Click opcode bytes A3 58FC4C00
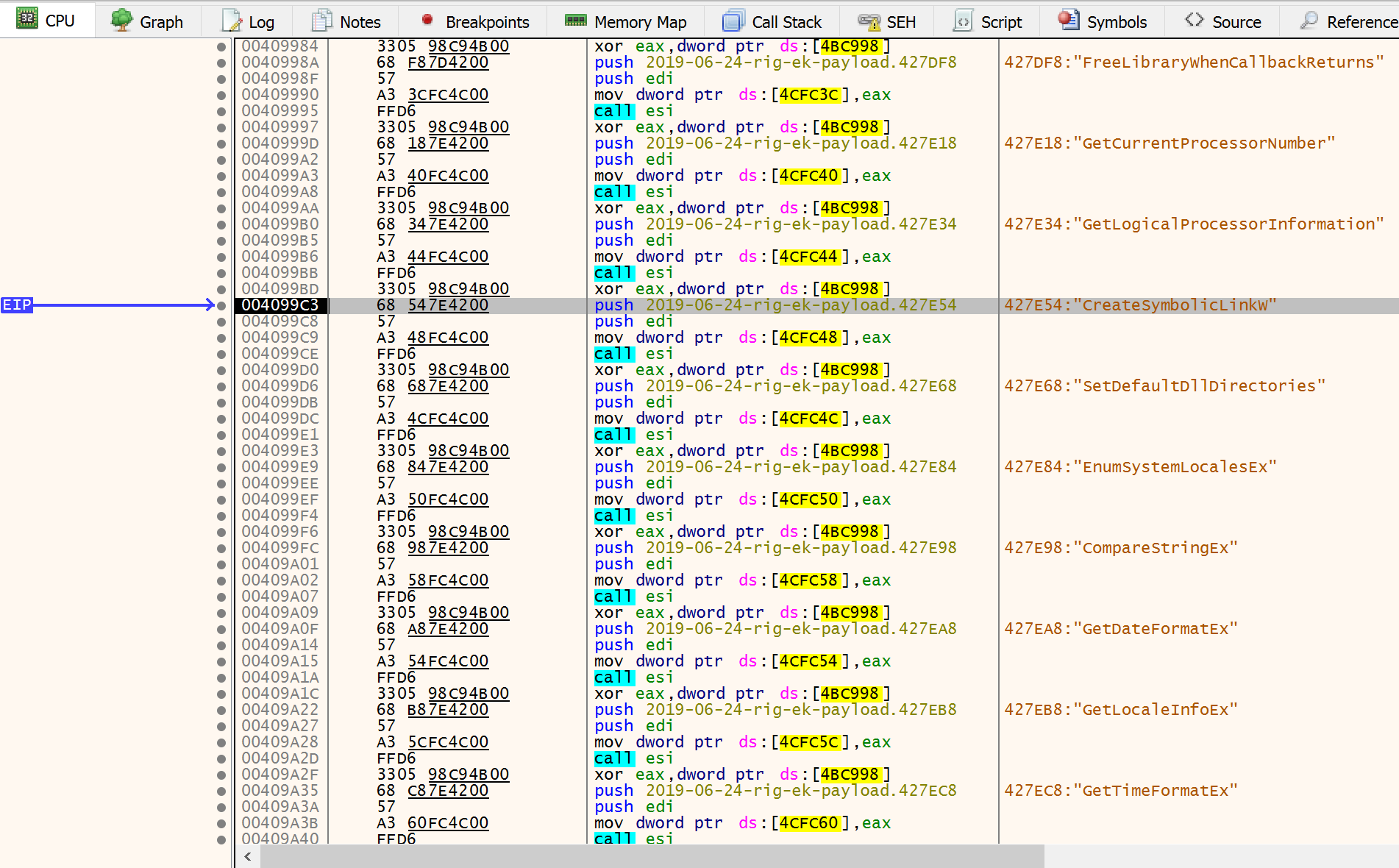This screenshot has height=868, width=1399. click(432, 580)
